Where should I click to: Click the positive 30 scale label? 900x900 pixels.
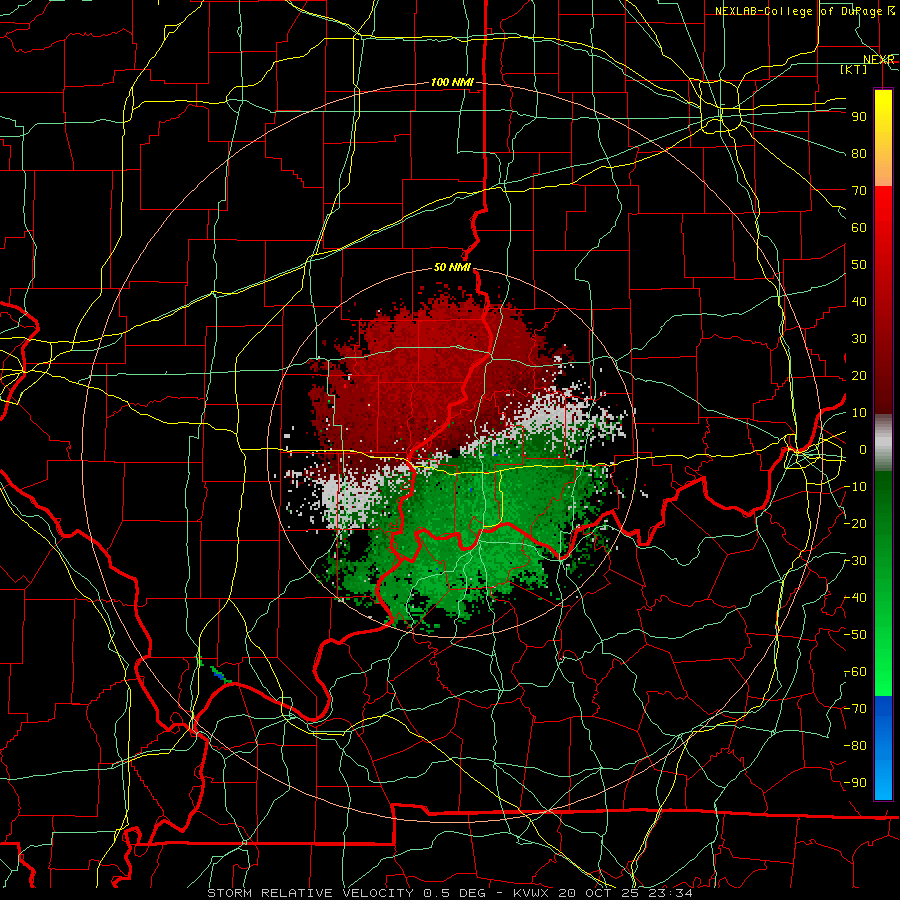[x=859, y=339]
